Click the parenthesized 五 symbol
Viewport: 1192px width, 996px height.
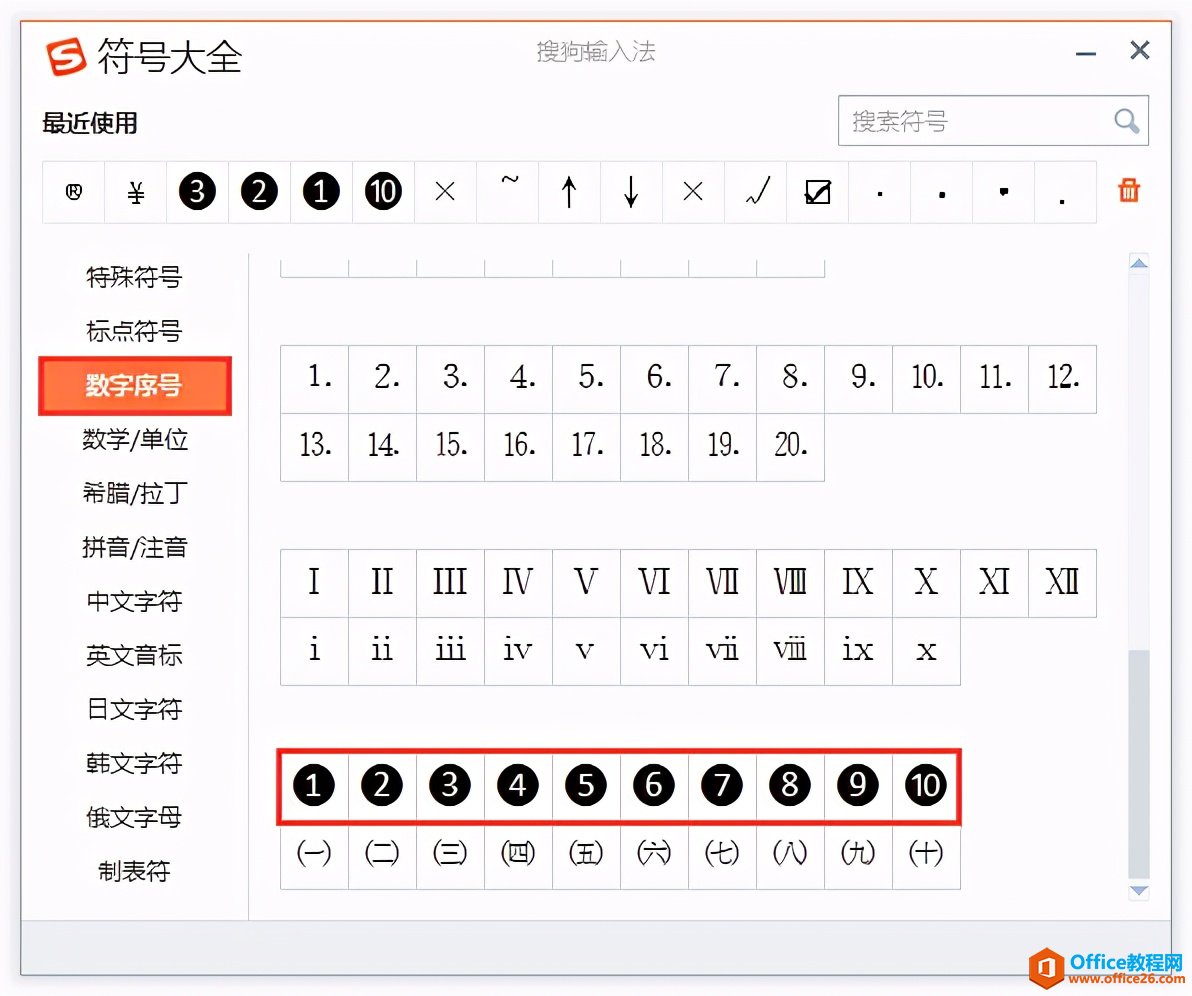pos(586,854)
